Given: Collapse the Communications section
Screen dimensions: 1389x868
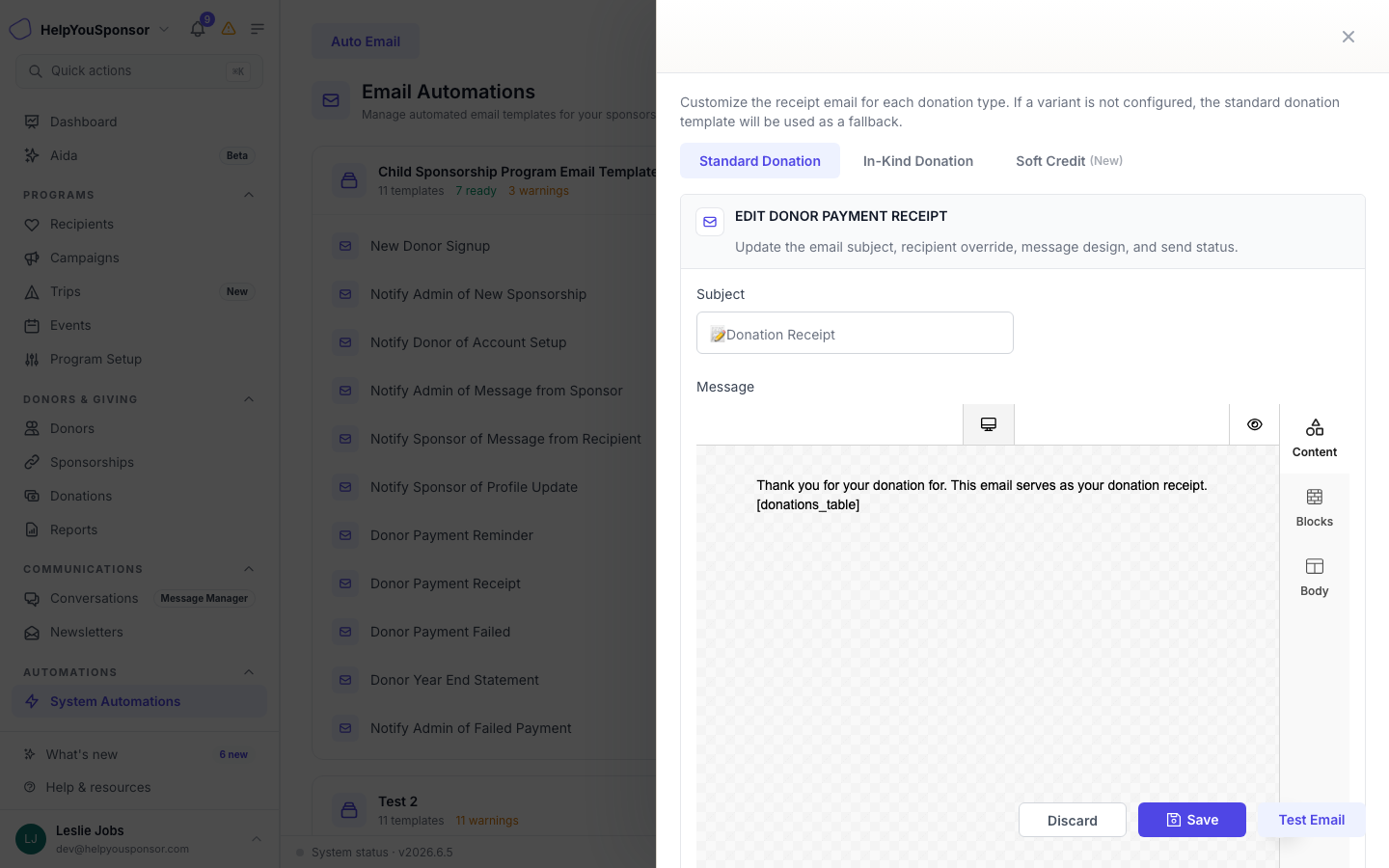Looking at the screenshot, I should (249, 569).
